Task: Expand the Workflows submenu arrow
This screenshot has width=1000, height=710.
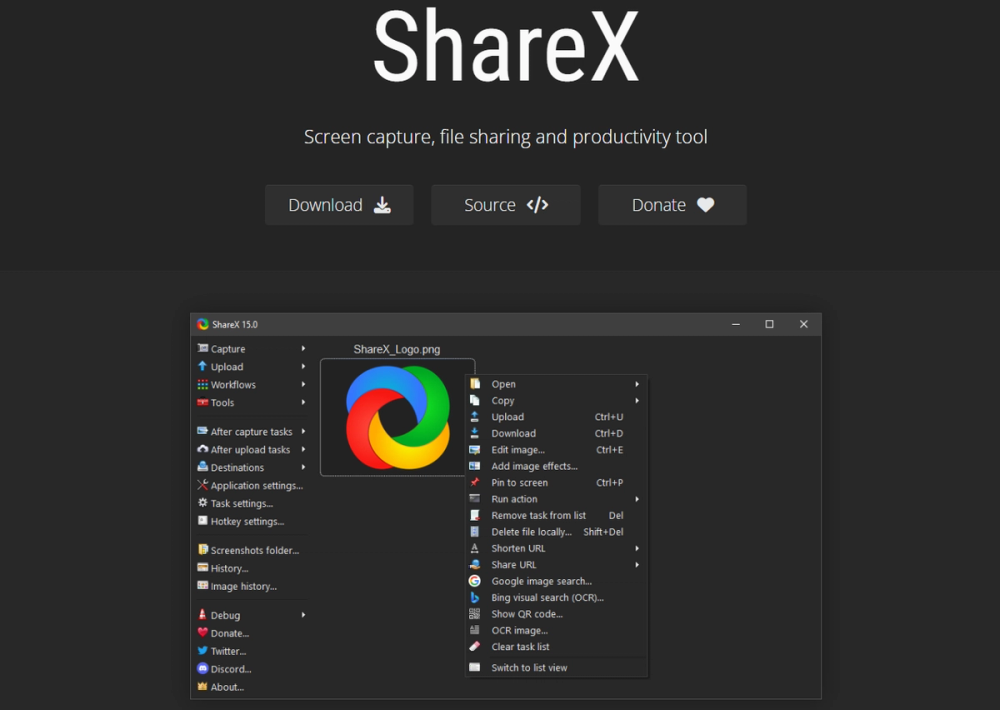Action: pos(304,384)
